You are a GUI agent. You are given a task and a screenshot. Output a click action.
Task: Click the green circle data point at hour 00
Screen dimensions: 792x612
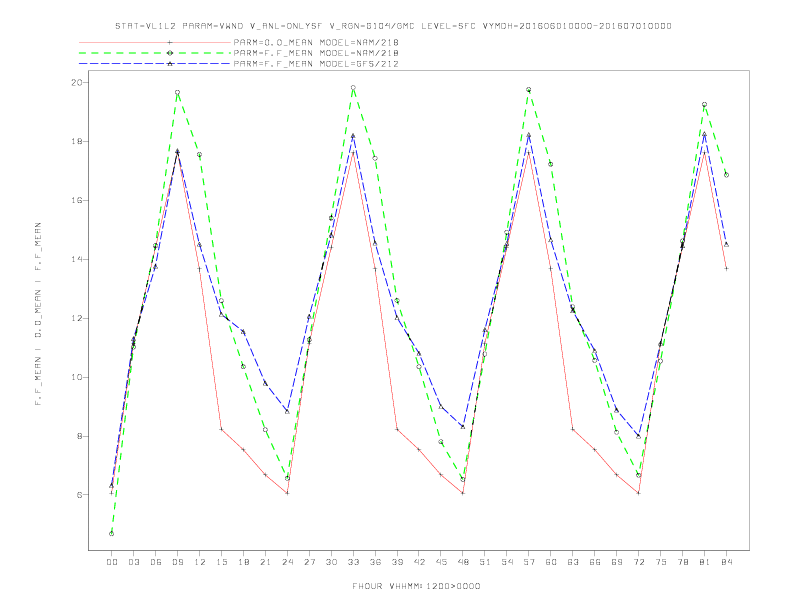[x=112, y=534]
